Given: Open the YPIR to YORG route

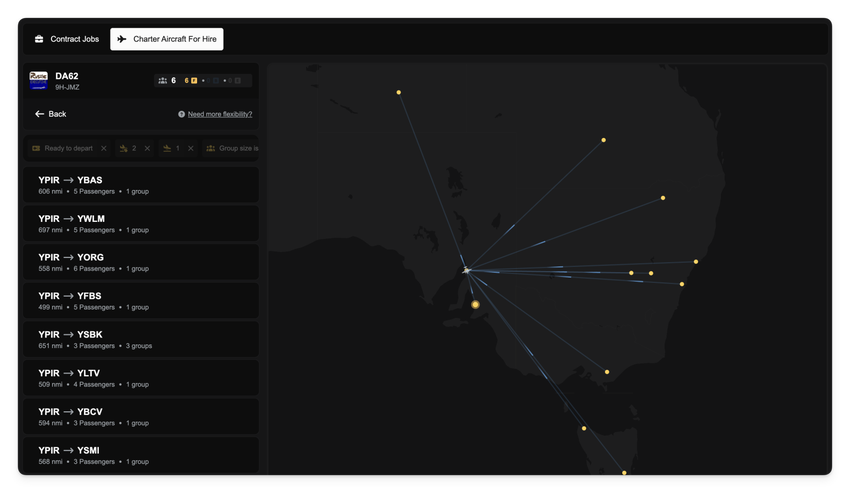Looking at the screenshot, I should (141, 262).
